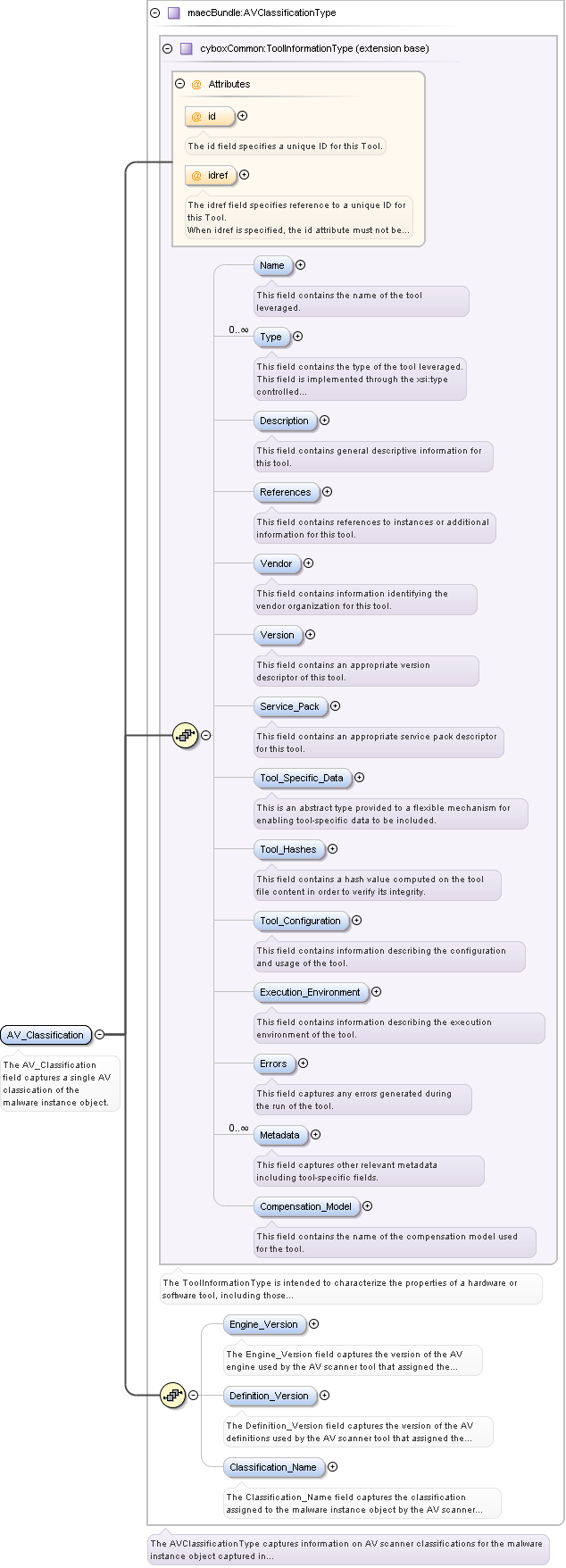Screen dimensions: 566x1568
Task: Collapse the AV_Classification root element
Action: coord(100,1034)
